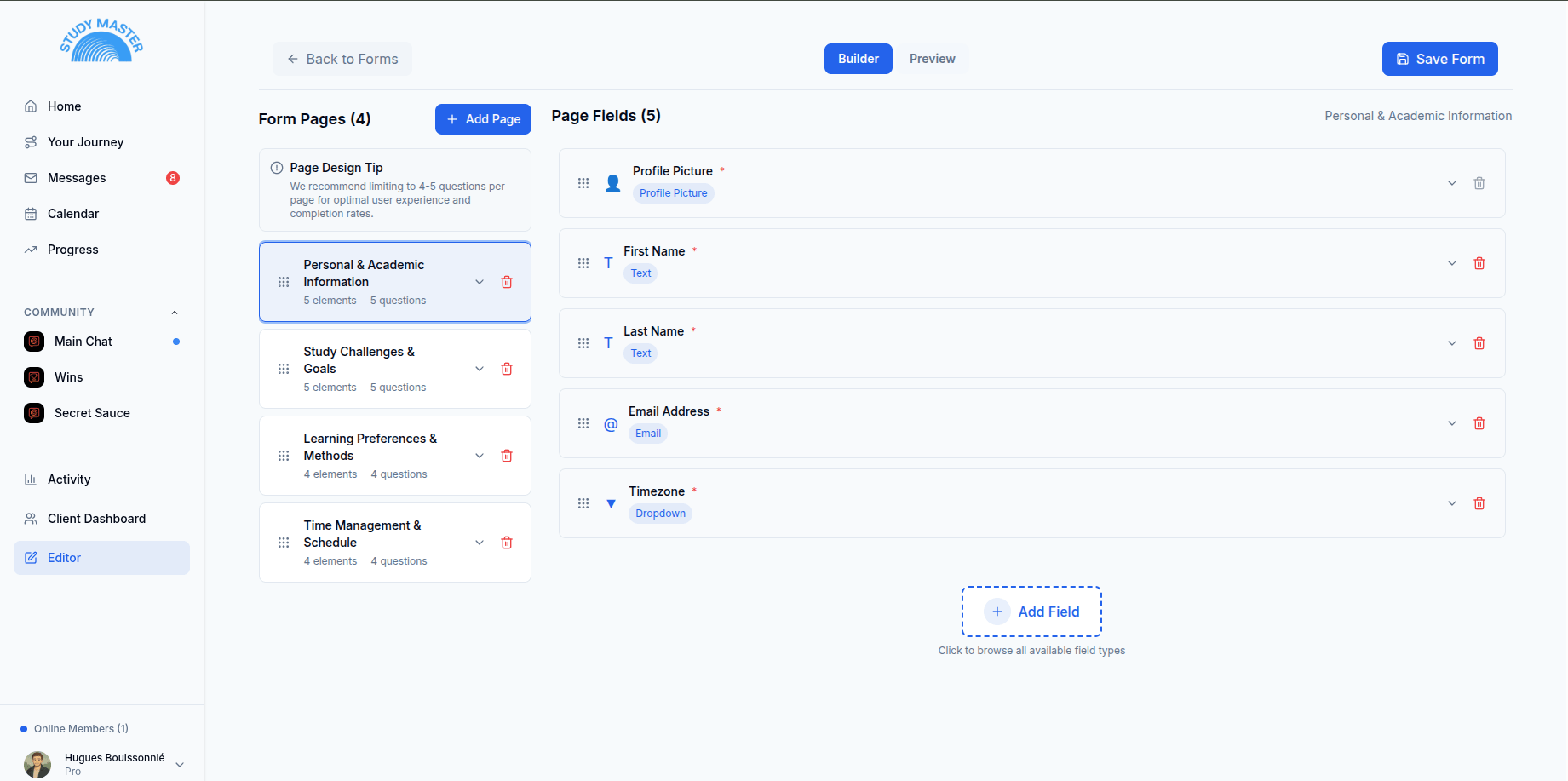1568x781 pixels.
Task: Open the user profile menu for Hugues Bouissonnié
Action: point(180,764)
